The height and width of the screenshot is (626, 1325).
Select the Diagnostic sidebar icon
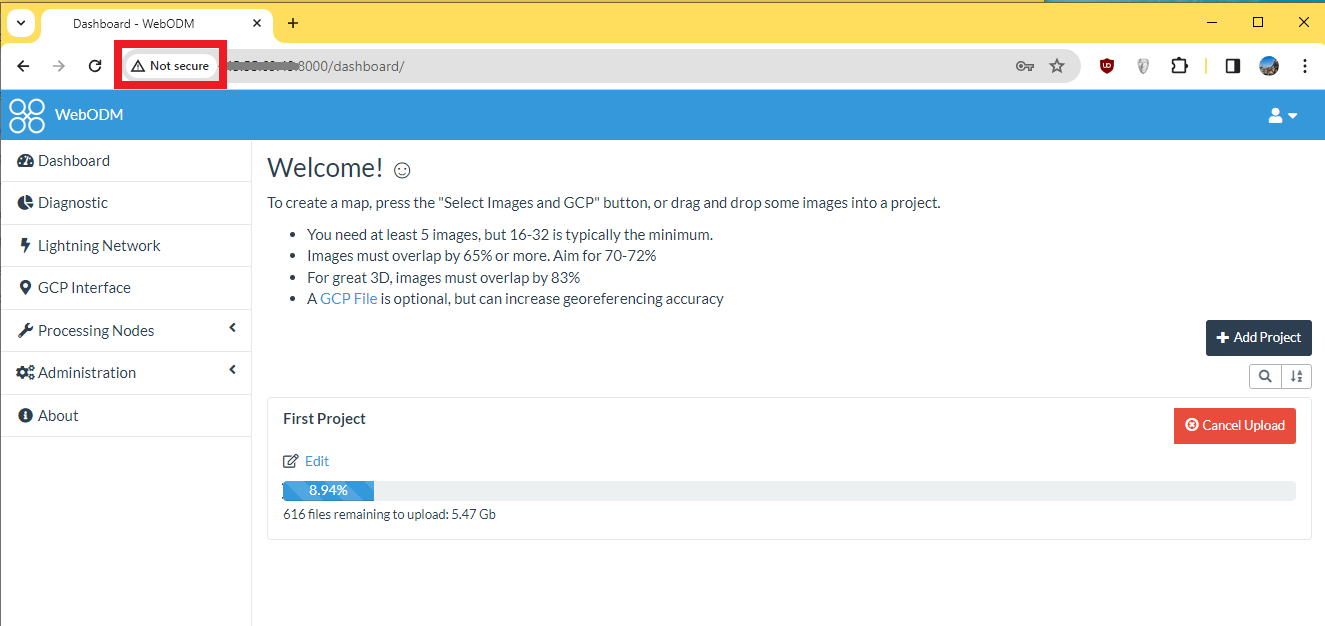point(24,202)
